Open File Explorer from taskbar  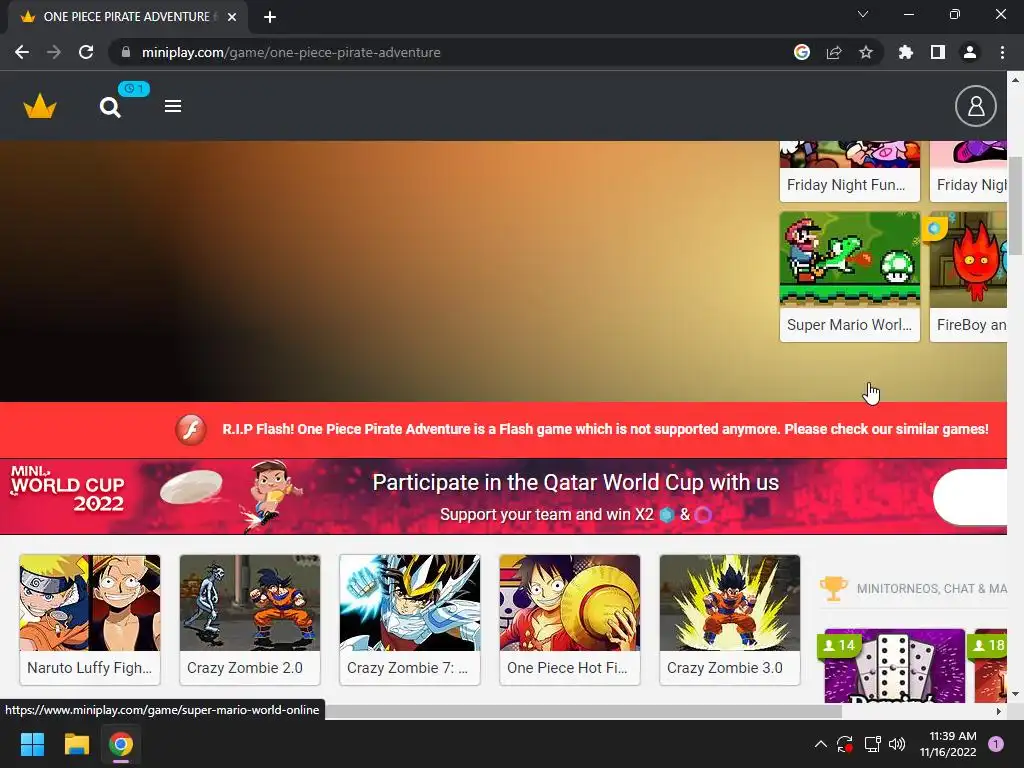[x=76, y=744]
